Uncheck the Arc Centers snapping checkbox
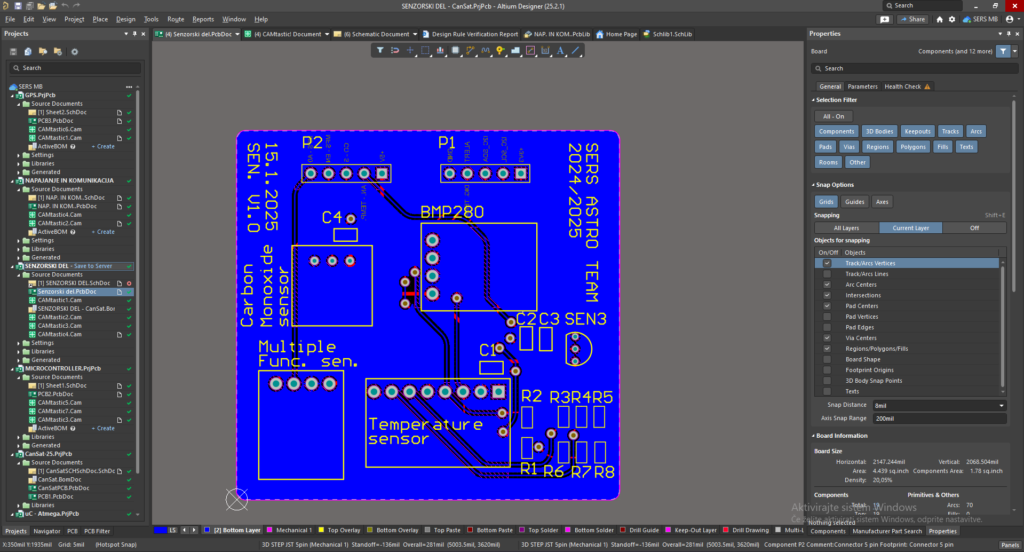Viewport: 1024px width, 552px height. tap(826, 285)
